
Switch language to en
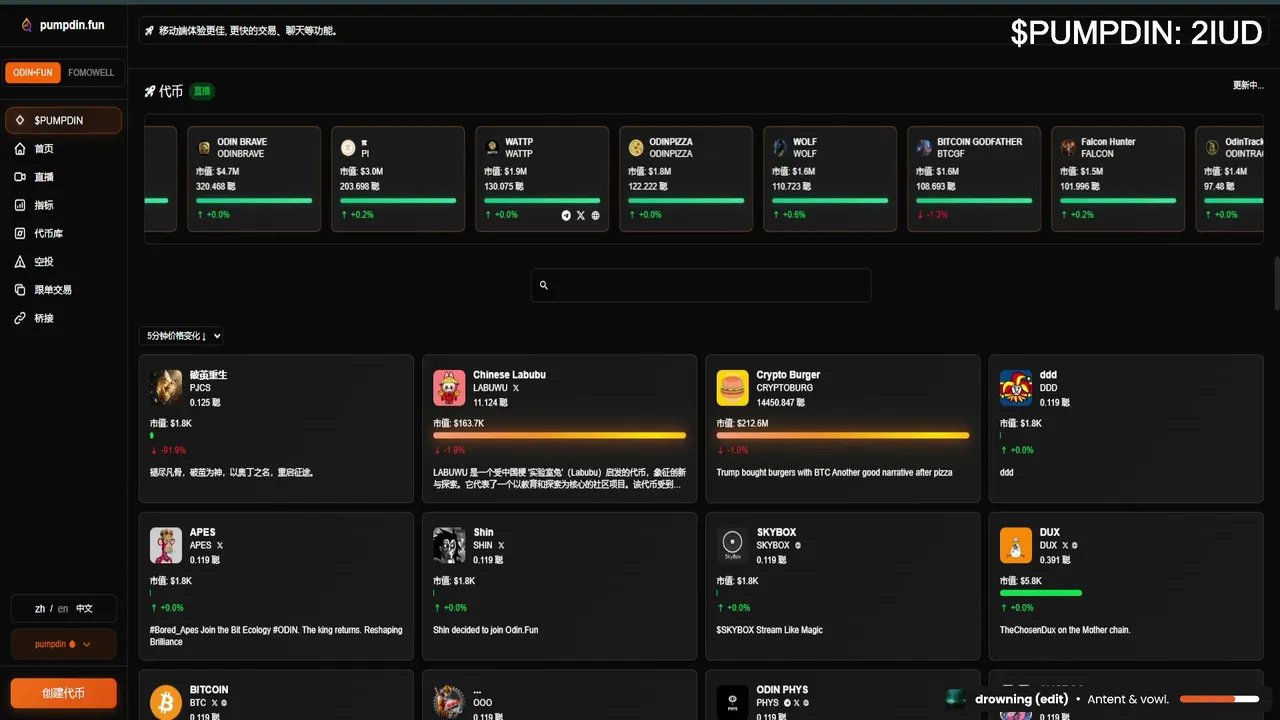click(63, 608)
